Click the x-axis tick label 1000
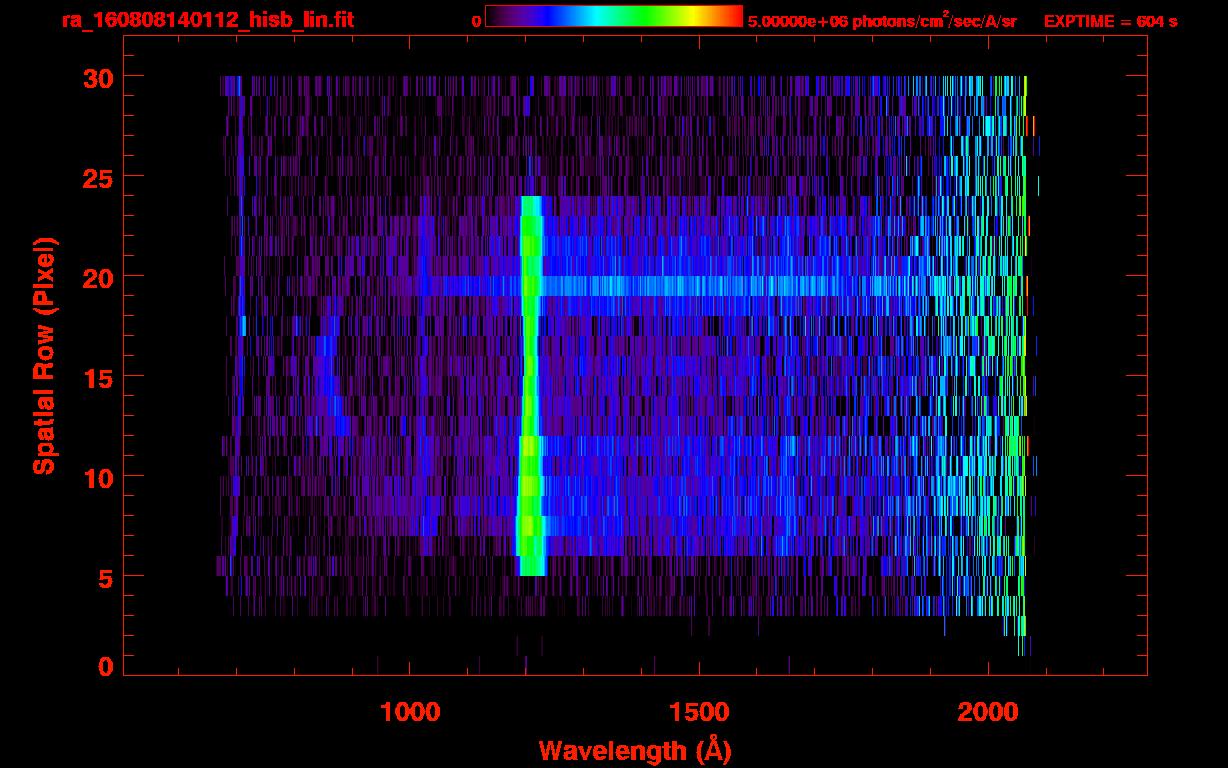1228x768 pixels. (410, 712)
